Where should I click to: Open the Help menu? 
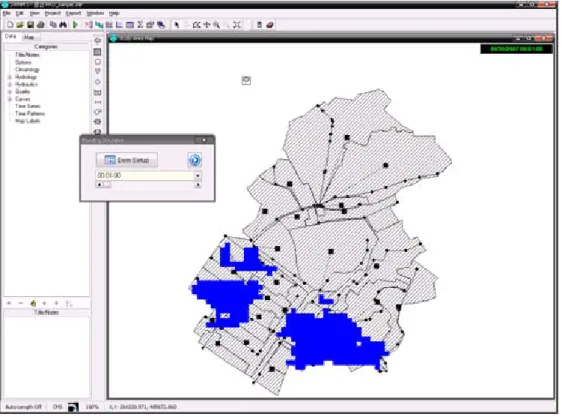(x=114, y=13)
